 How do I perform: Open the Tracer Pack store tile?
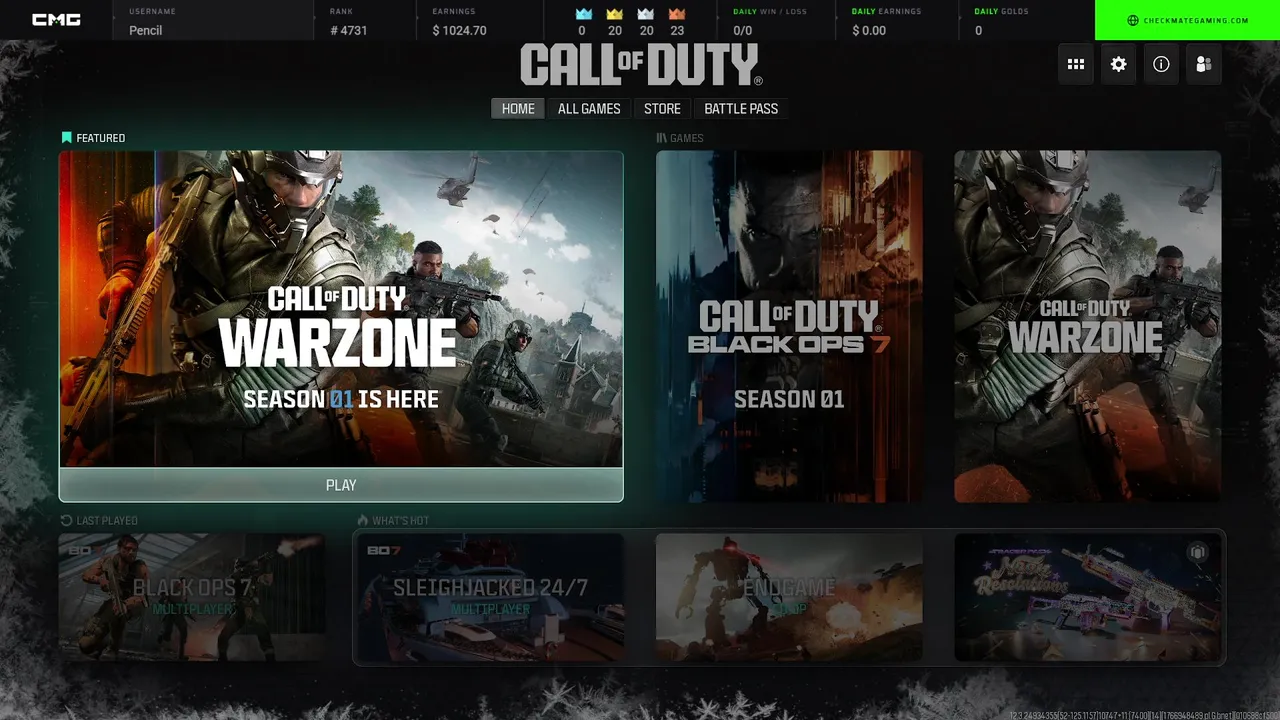click(1087, 597)
